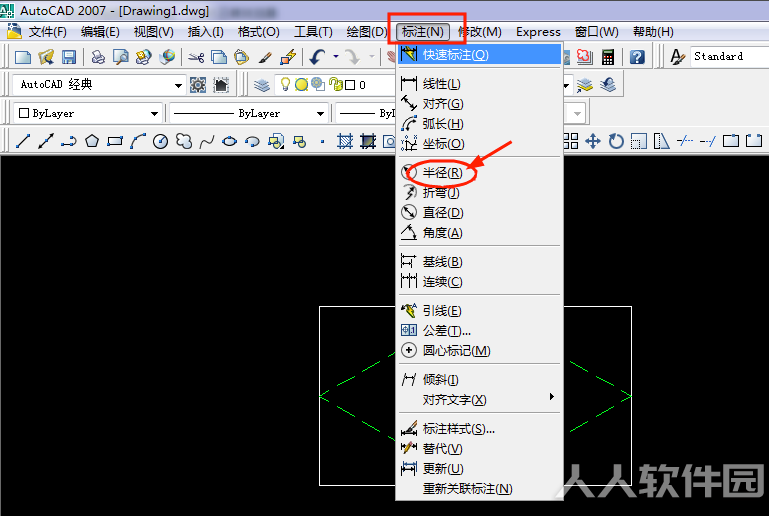
Task: Select the Gradient fill tool
Action: (x=368, y=141)
